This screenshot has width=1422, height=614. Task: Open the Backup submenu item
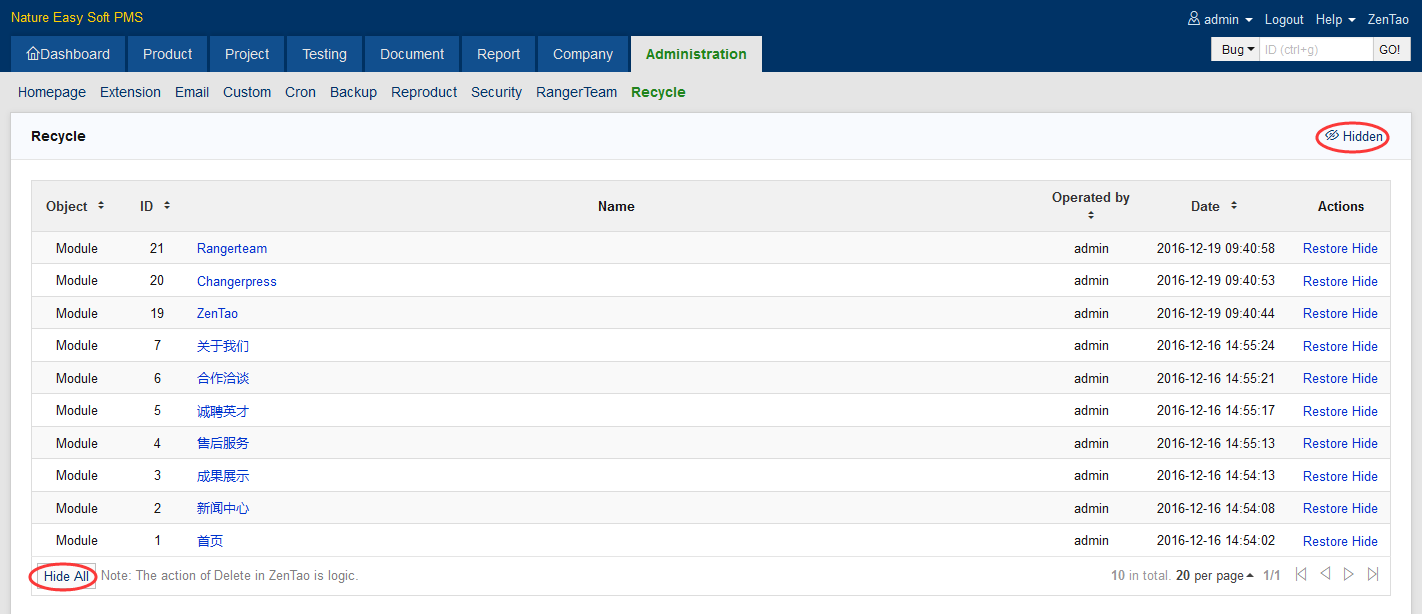coord(353,92)
